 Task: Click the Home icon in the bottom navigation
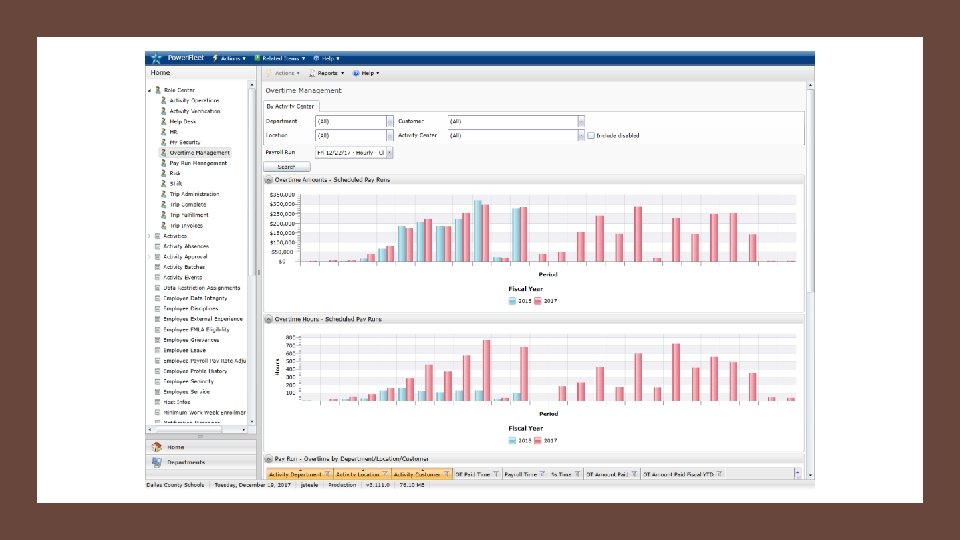157,447
